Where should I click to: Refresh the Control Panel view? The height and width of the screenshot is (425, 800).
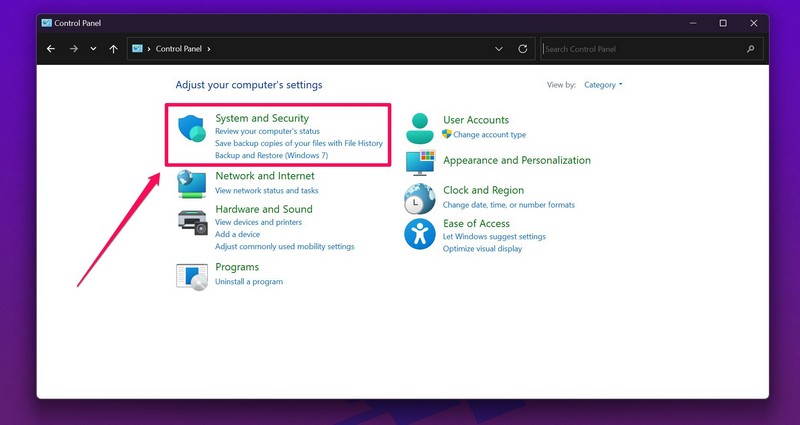tap(523, 48)
